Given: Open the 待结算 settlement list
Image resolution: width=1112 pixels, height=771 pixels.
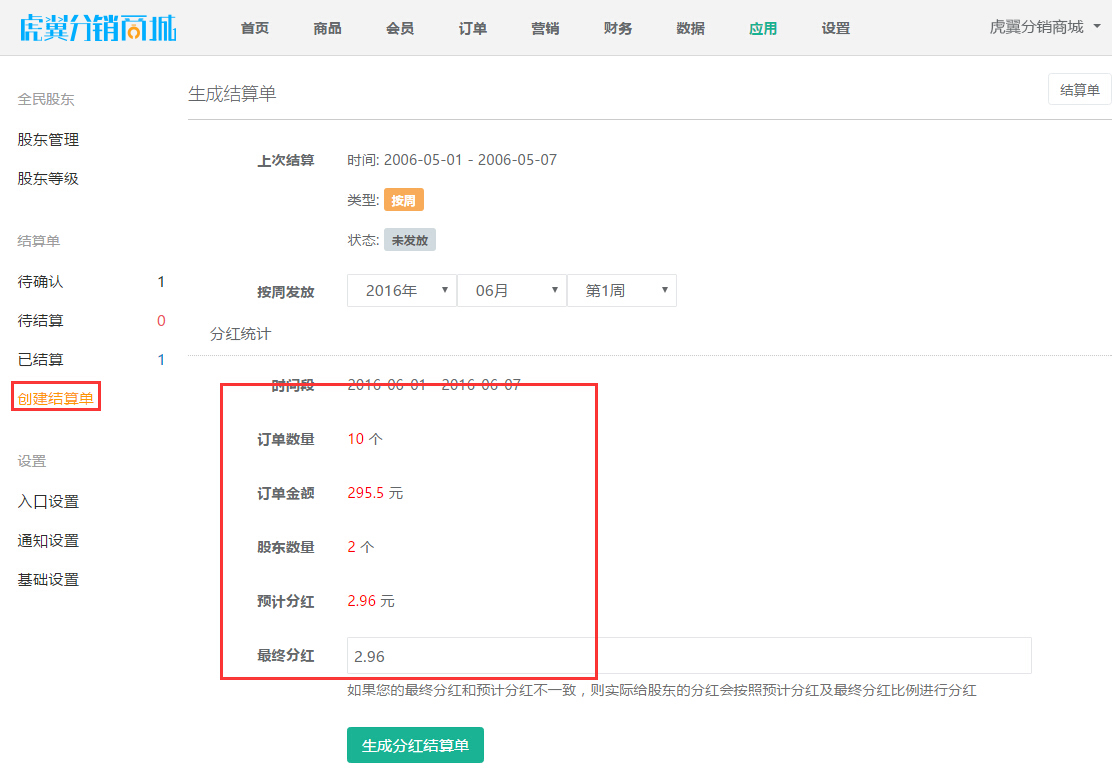Looking at the screenshot, I should [40, 321].
